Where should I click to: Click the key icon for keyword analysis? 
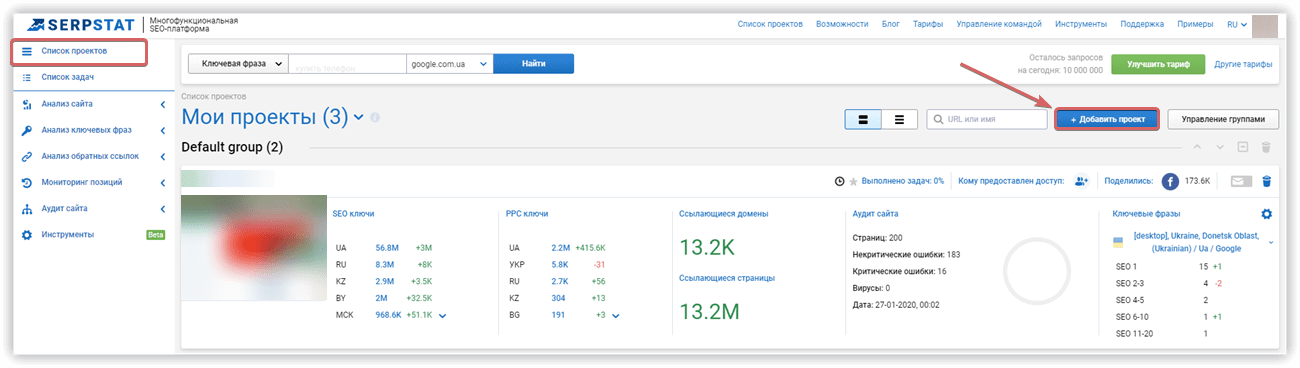coord(27,130)
